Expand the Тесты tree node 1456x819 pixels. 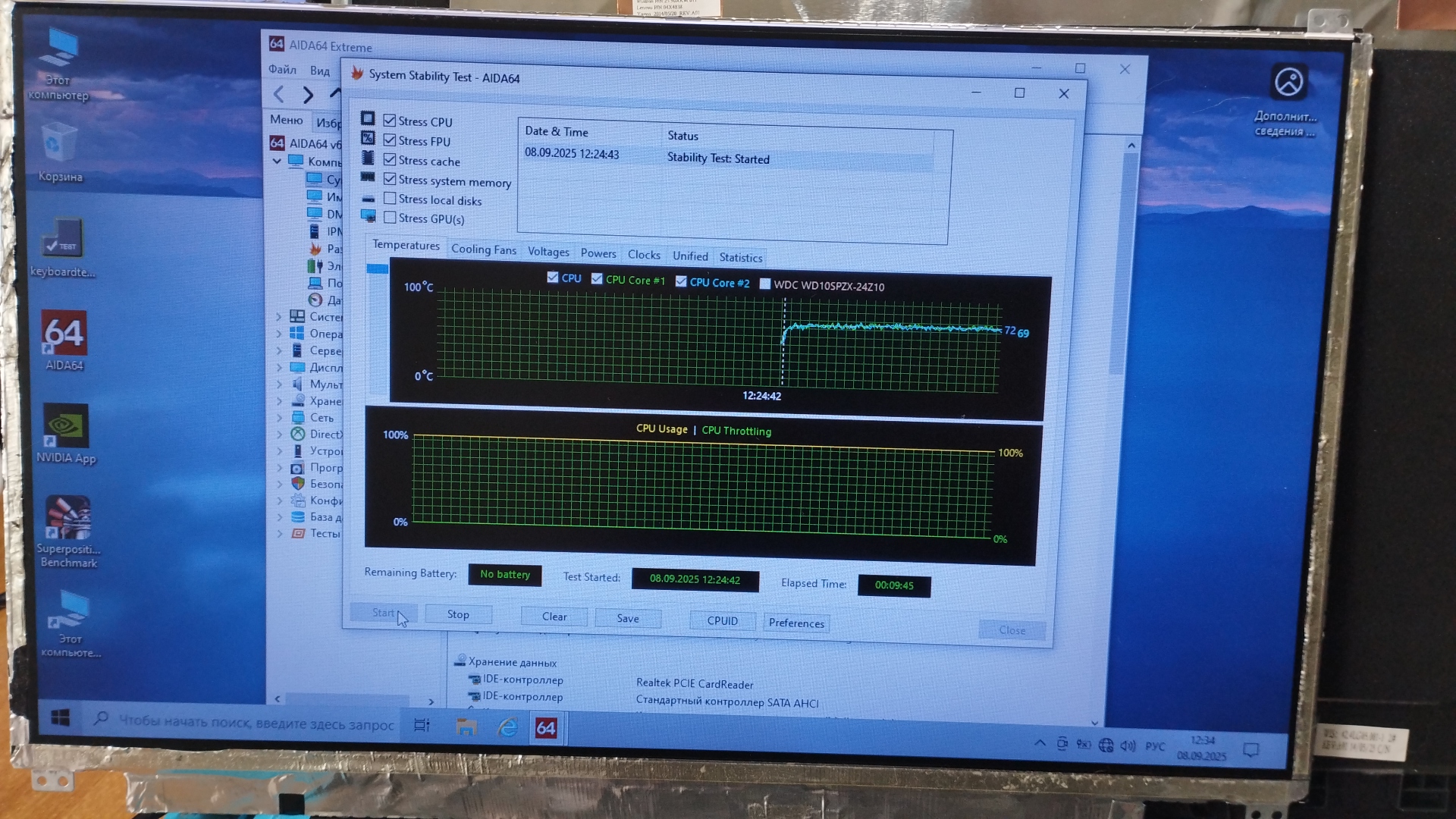click(279, 533)
